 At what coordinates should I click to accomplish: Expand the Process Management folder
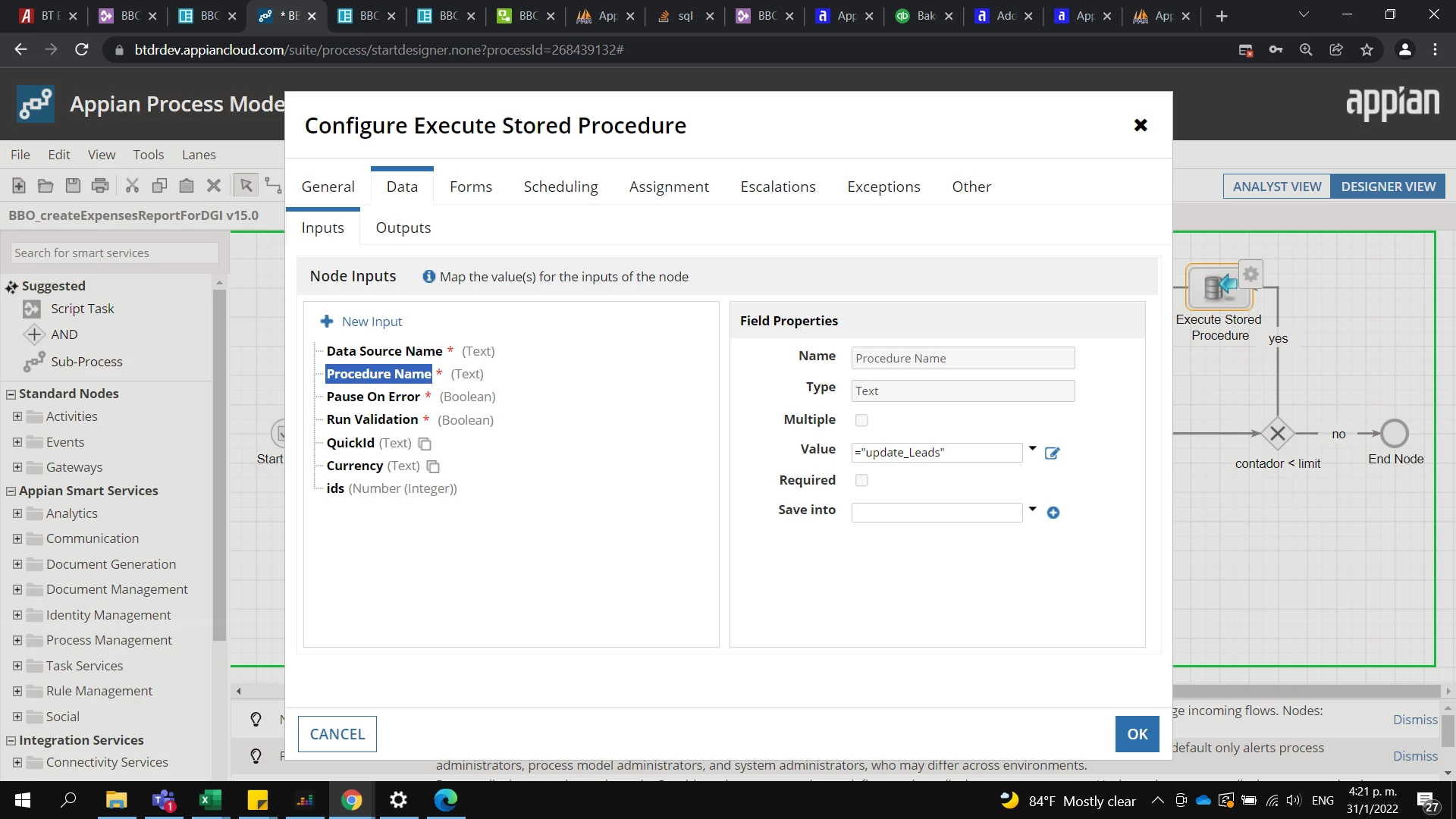(17, 640)
